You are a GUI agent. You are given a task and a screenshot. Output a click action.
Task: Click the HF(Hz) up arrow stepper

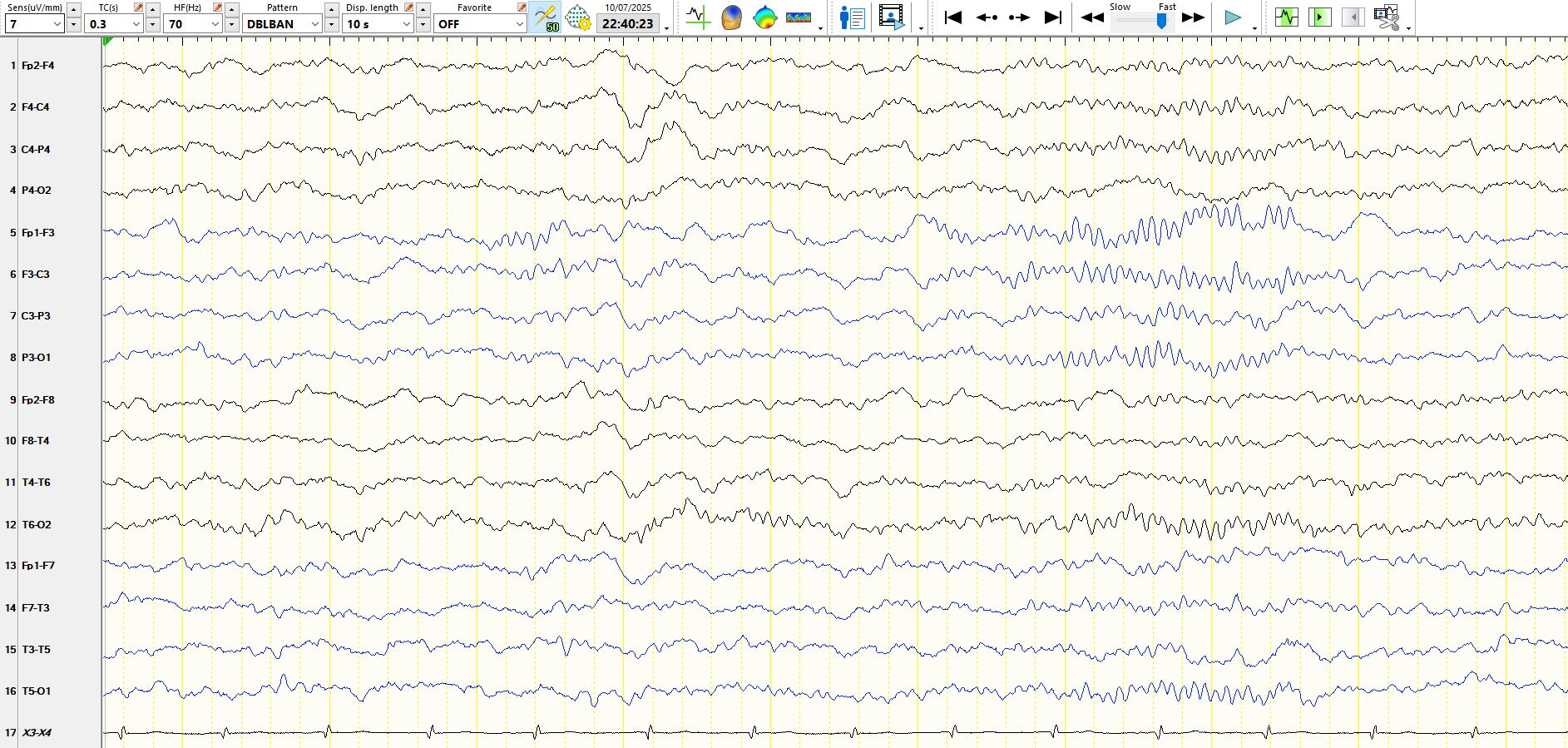click(x=232, y=9)
